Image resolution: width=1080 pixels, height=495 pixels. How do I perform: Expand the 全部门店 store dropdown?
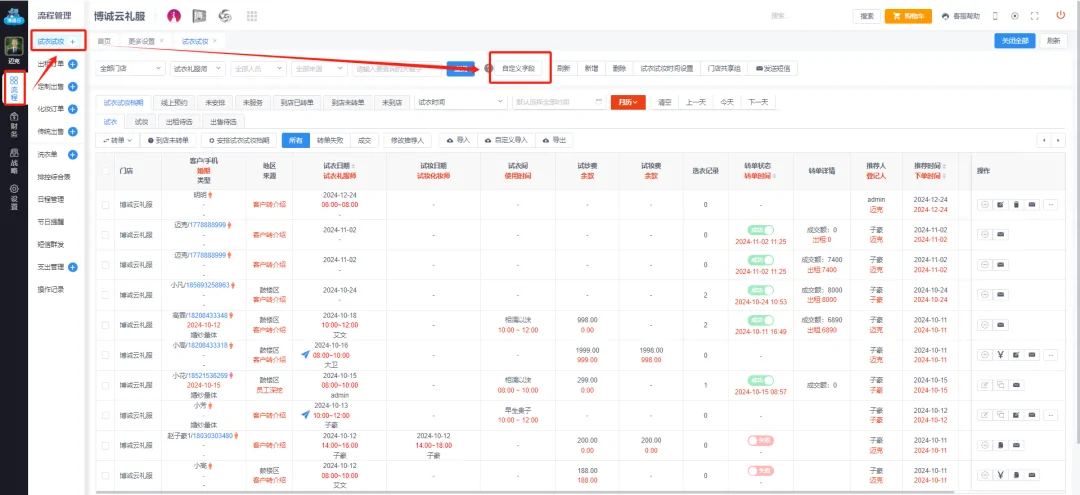tap(131, 69)
